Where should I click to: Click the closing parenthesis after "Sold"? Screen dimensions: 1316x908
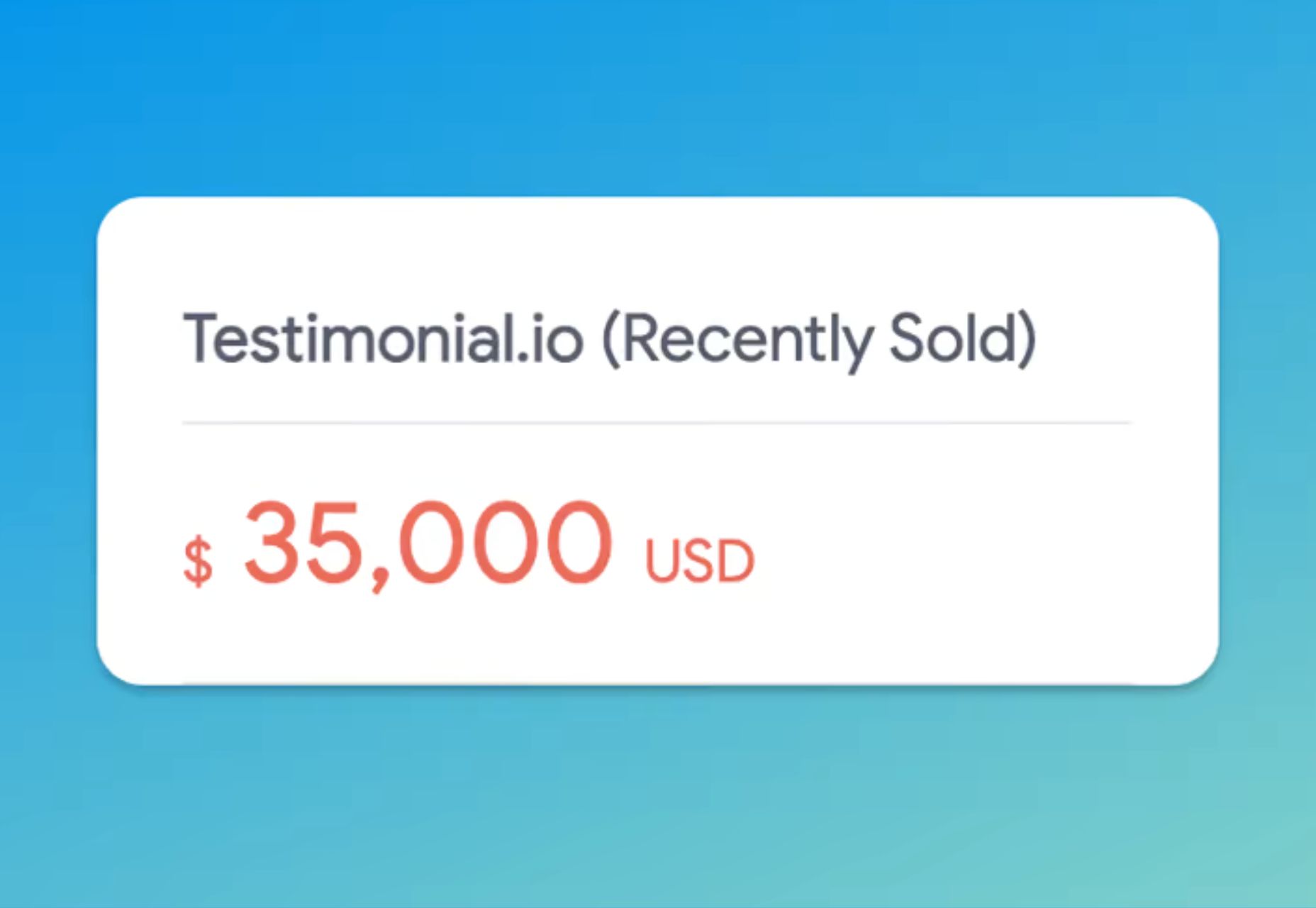(x=1027, y=340)
